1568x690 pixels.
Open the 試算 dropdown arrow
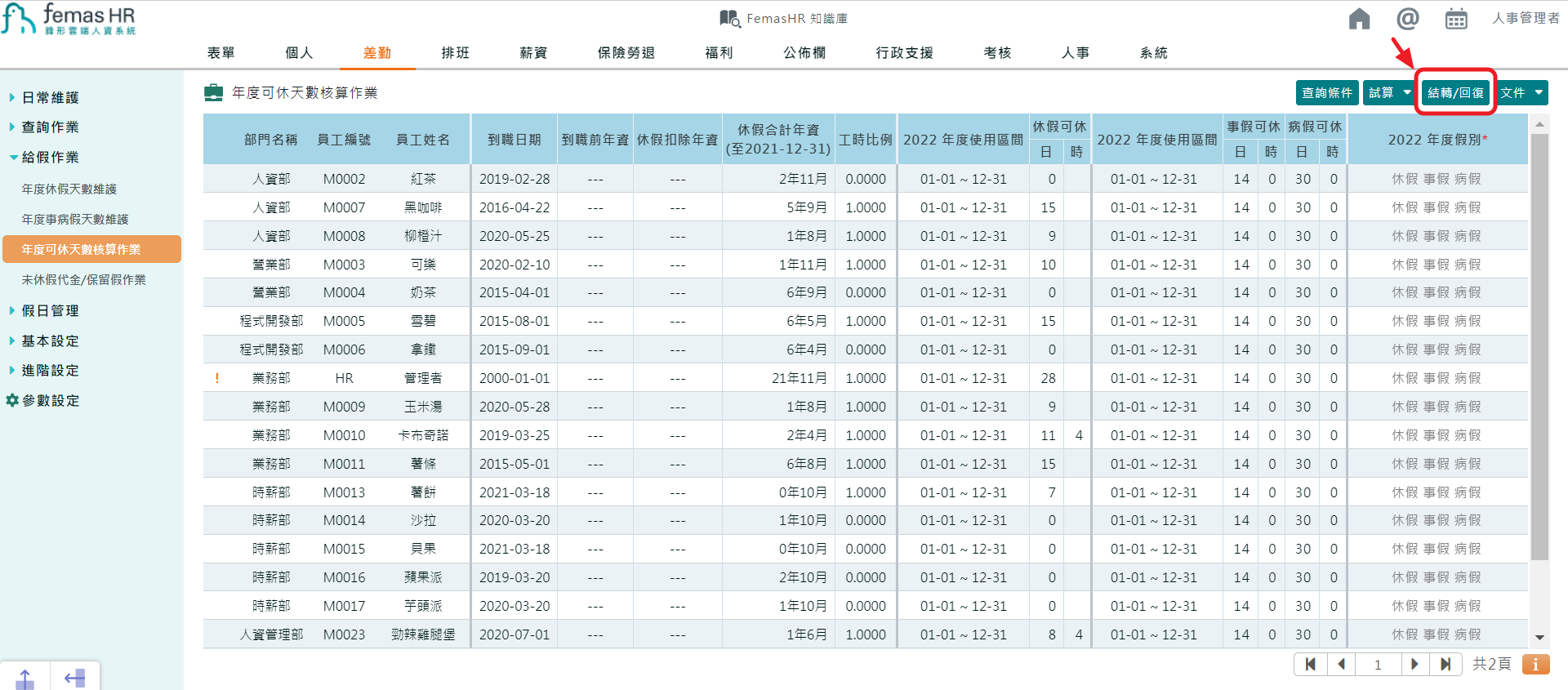point(1407,92)
